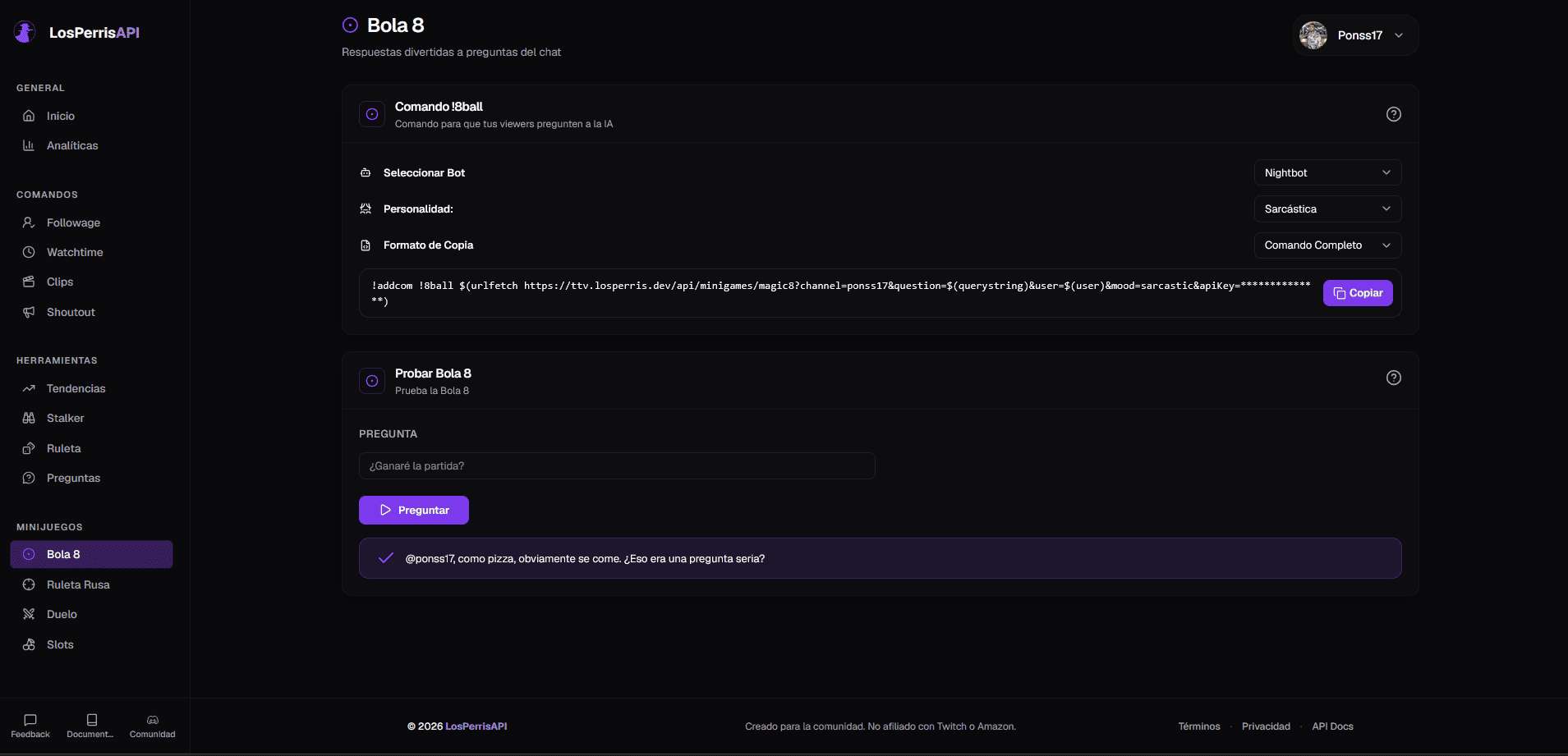Open the API Docs footer link
Image resolution: width=1568 pixels, height=756 pixels.
click(x=1332, y=726)
